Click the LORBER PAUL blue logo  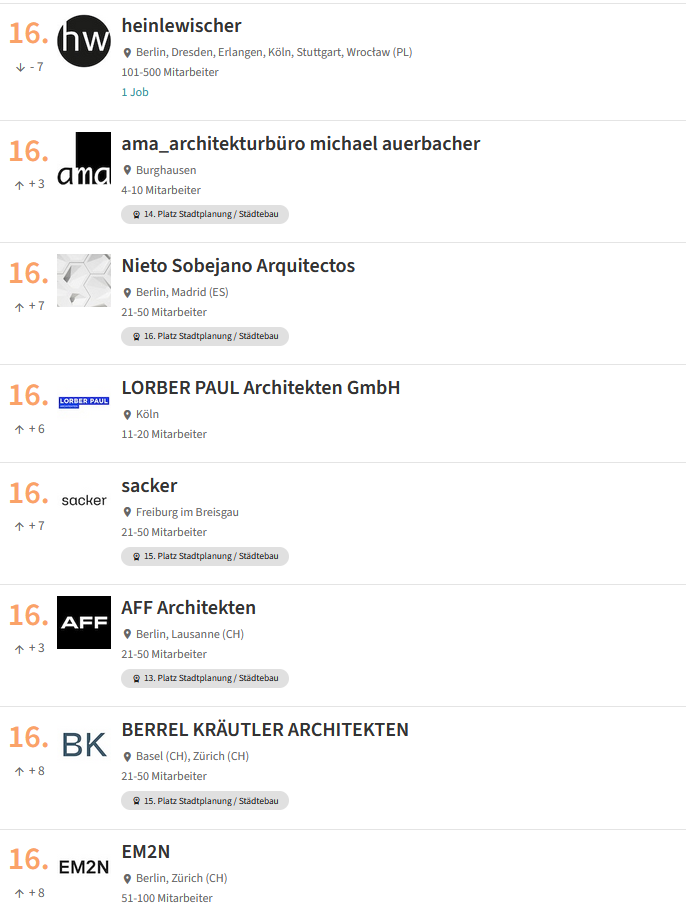click(x=84, y=402)
